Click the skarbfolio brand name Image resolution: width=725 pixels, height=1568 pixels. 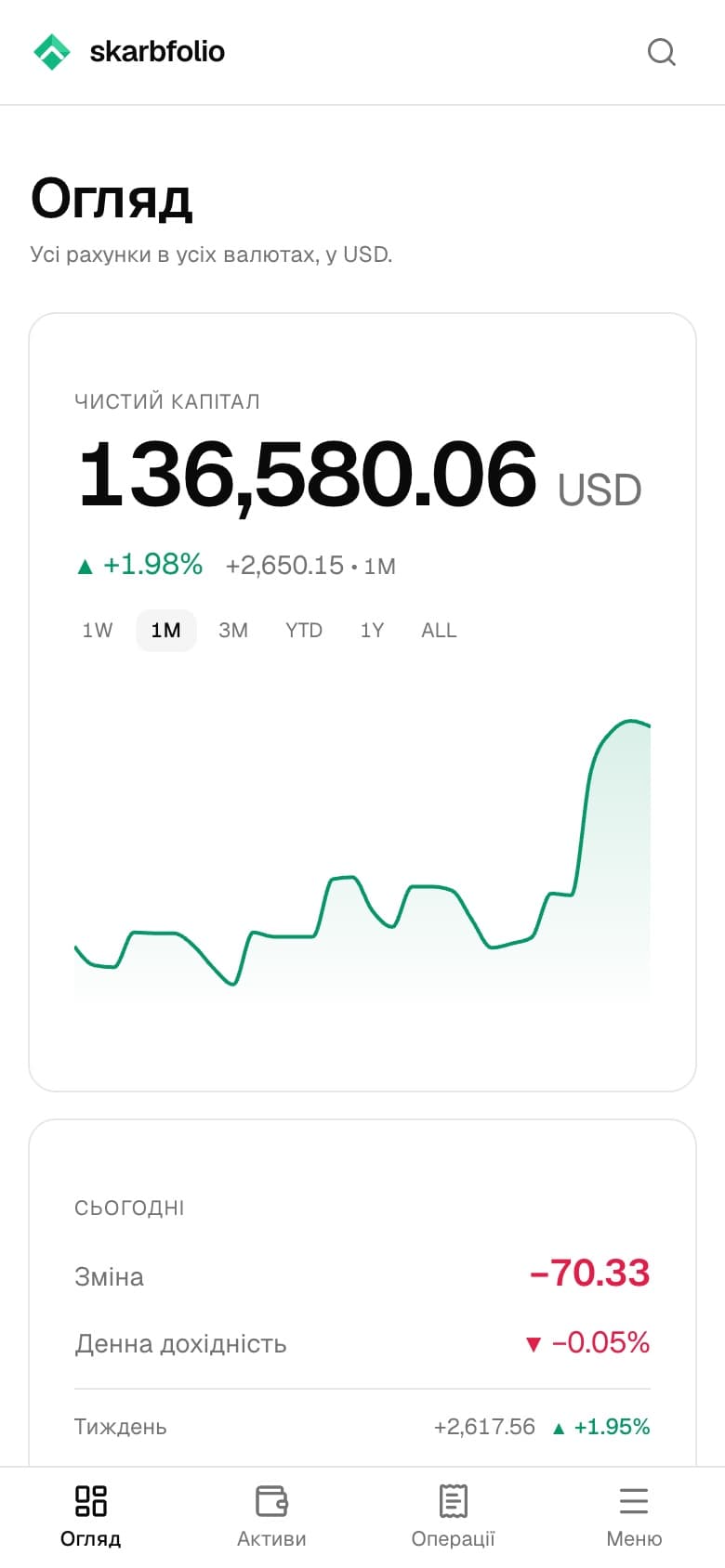click(x=157, y=51)
